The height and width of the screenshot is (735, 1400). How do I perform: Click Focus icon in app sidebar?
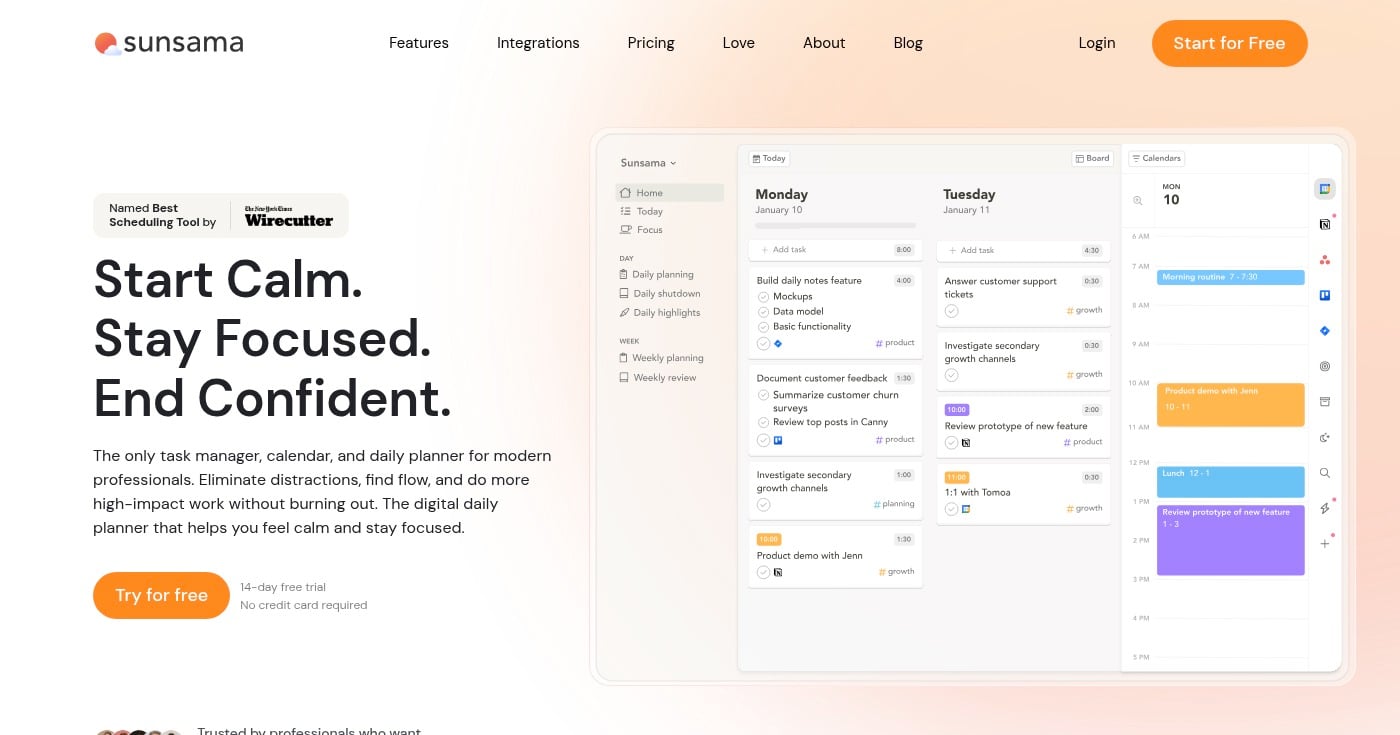(625, 230)
